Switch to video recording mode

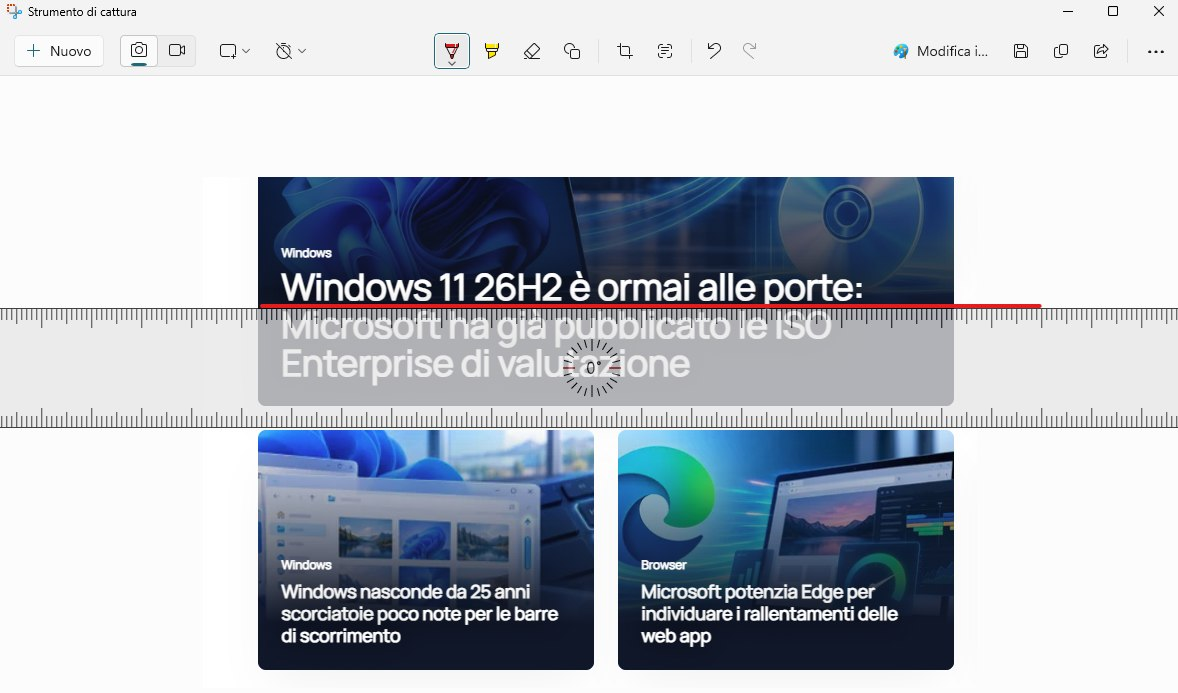coord(177,51)
